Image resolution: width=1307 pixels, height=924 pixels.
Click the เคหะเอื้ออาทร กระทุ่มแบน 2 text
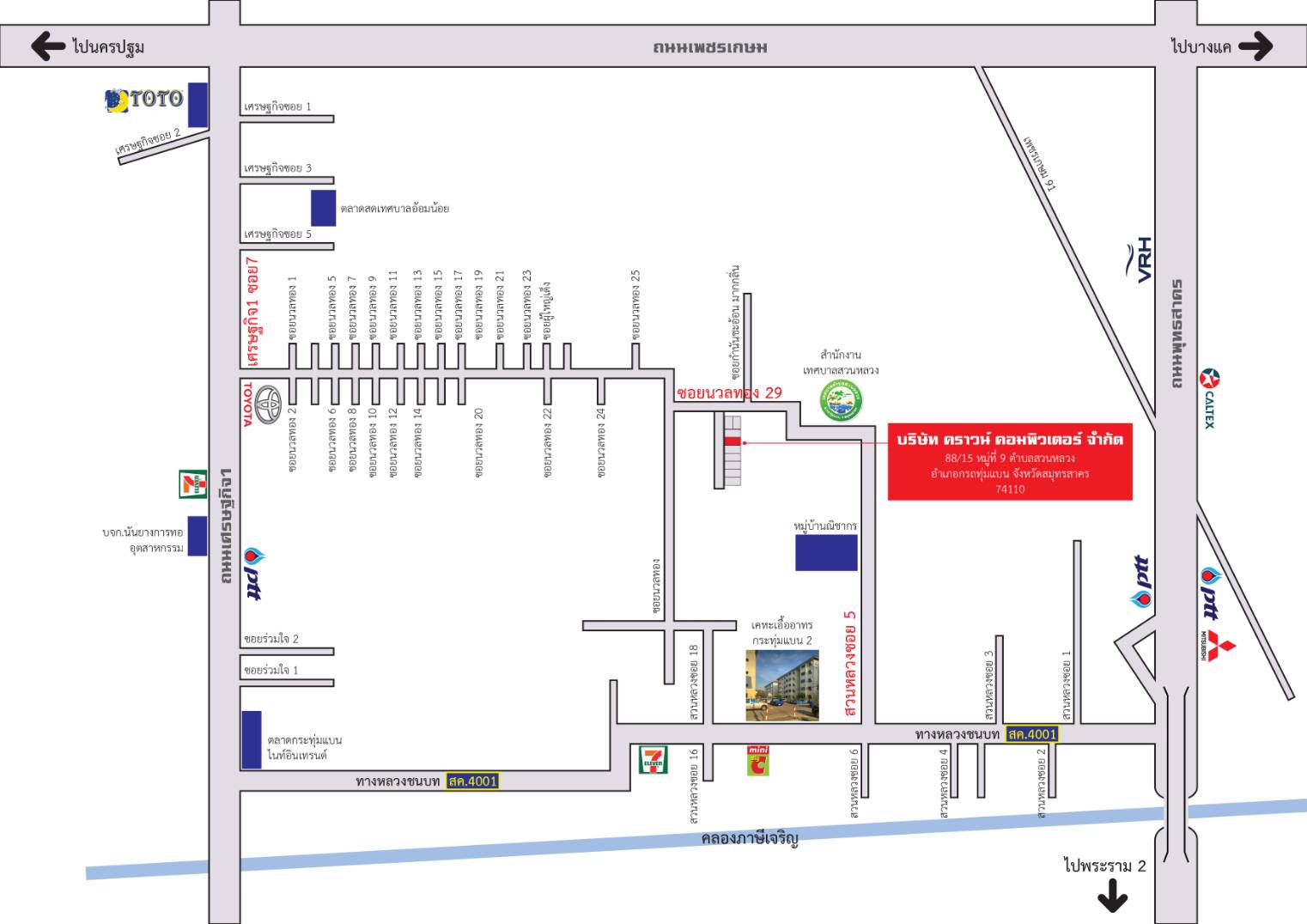point(781,633)
